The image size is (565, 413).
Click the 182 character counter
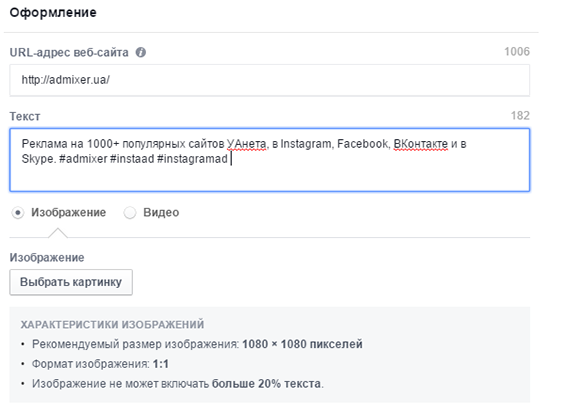point(520,116)
